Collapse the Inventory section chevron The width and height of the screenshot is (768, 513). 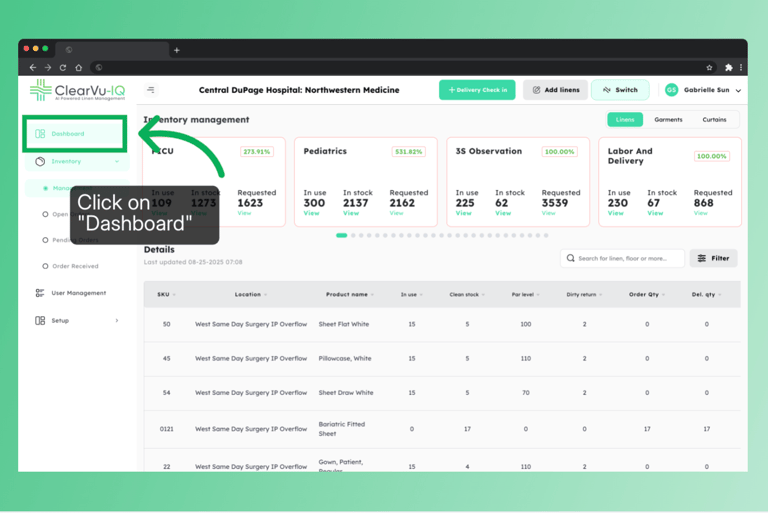pos(117,162)
